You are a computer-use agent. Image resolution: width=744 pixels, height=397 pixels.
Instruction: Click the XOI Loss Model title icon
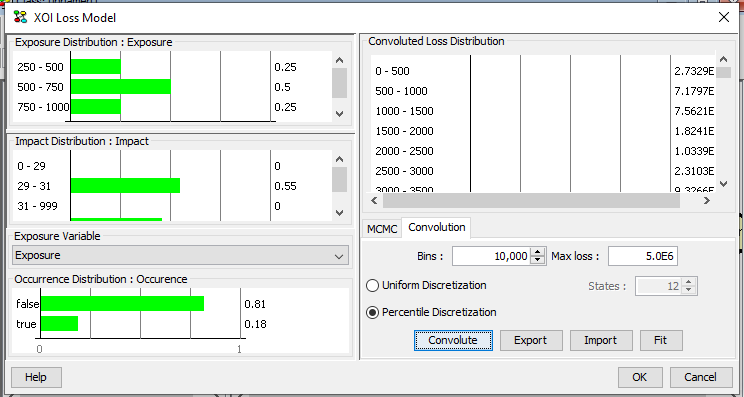20,18
